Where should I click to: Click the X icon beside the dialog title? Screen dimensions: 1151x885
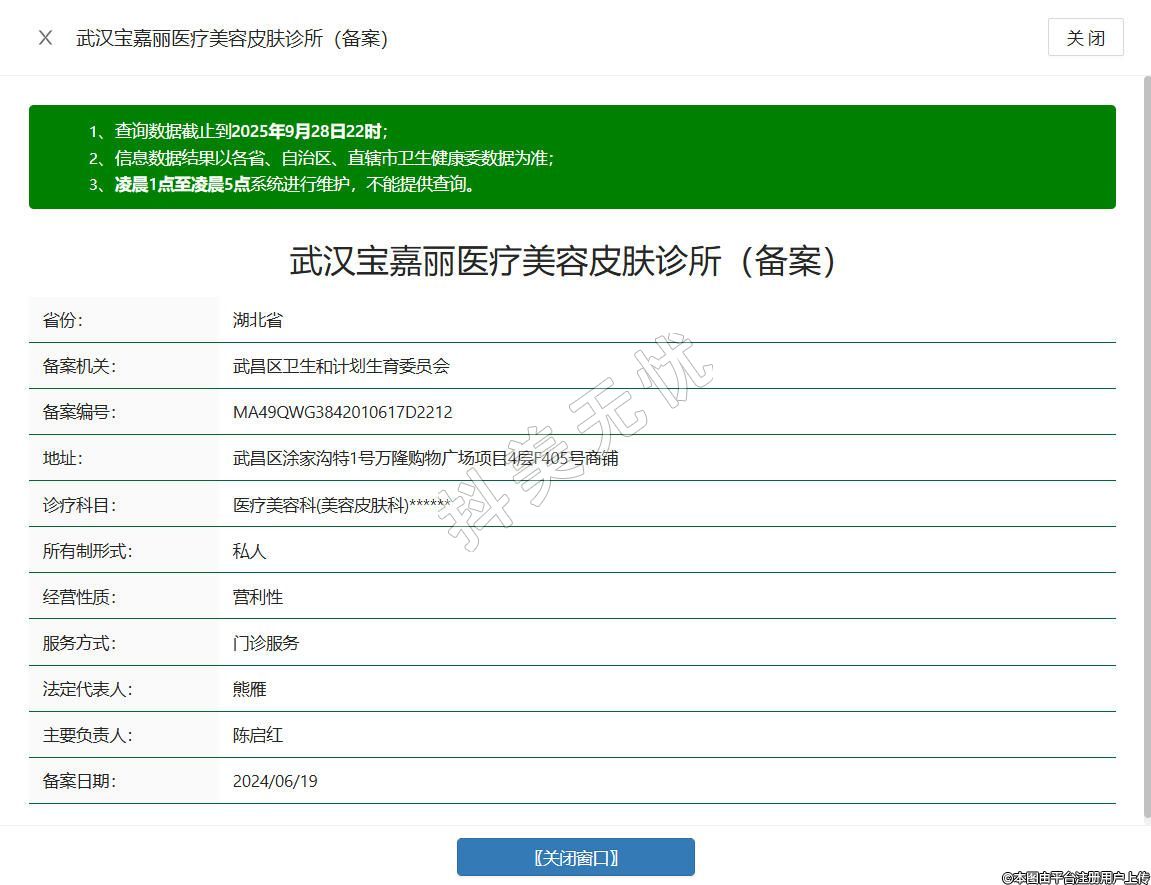(45, 38)
